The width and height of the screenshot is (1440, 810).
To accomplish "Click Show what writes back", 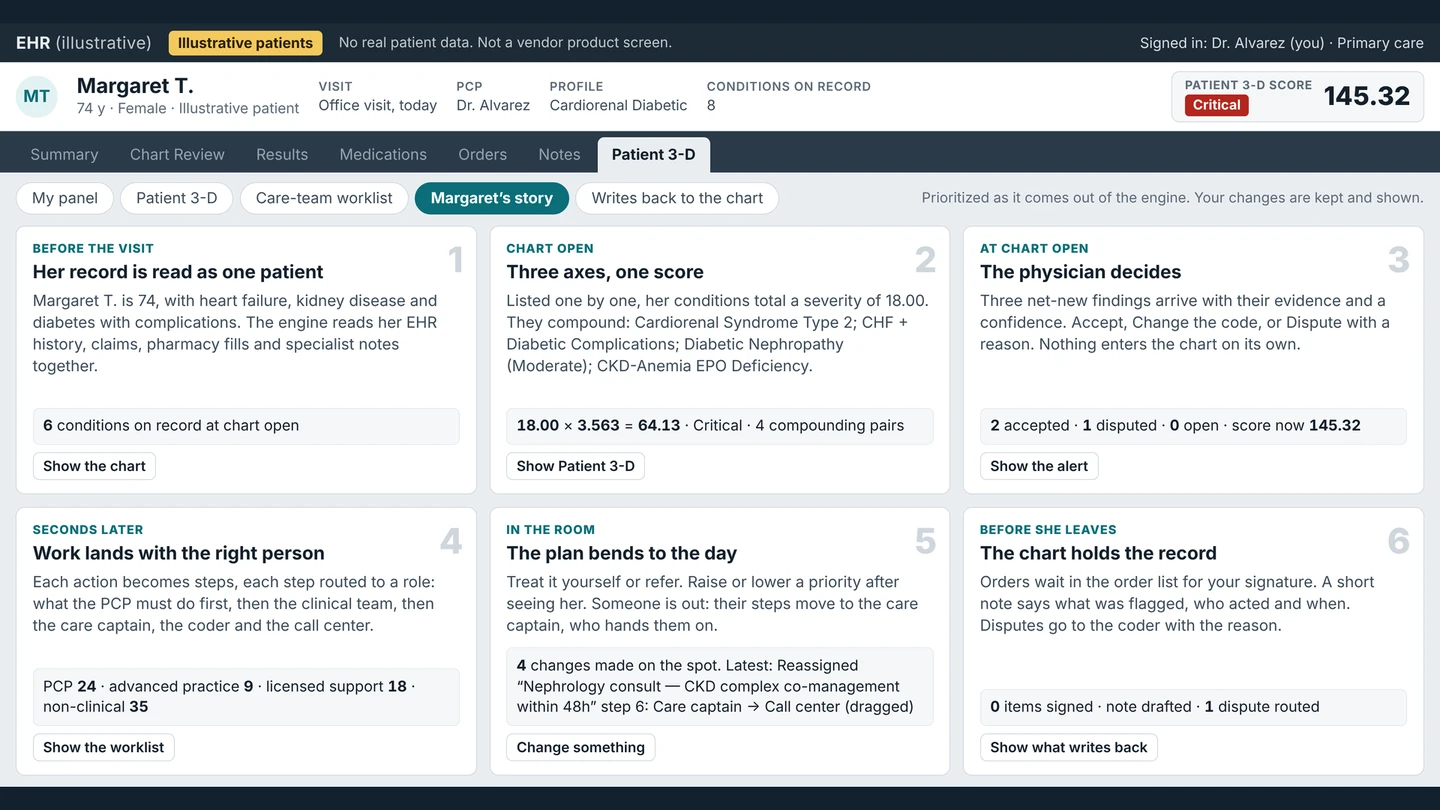I will coord(1069,747).
